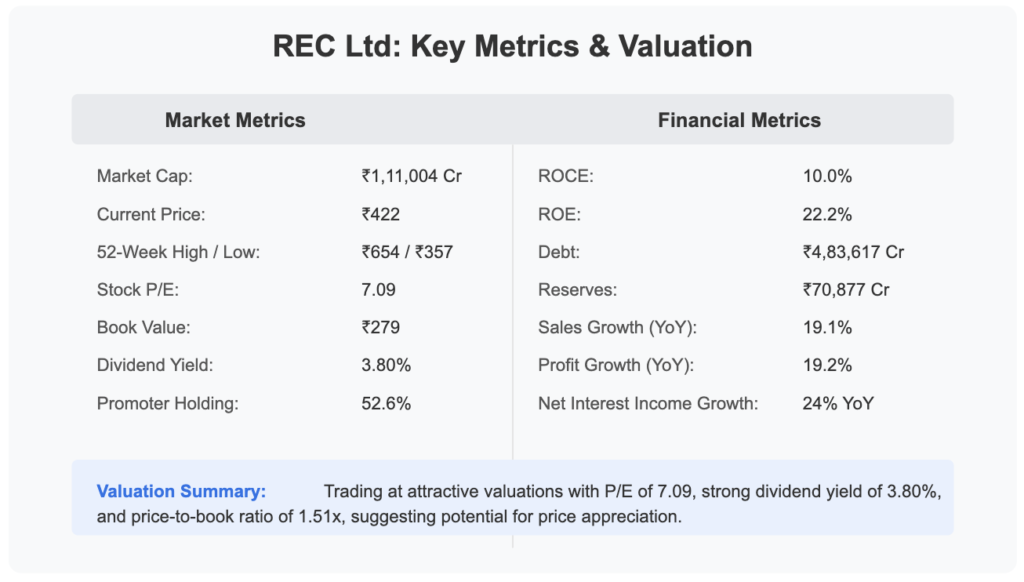Select the ROE value 22.2%
Screen dimensions: 1024x582
click(827, 214)
